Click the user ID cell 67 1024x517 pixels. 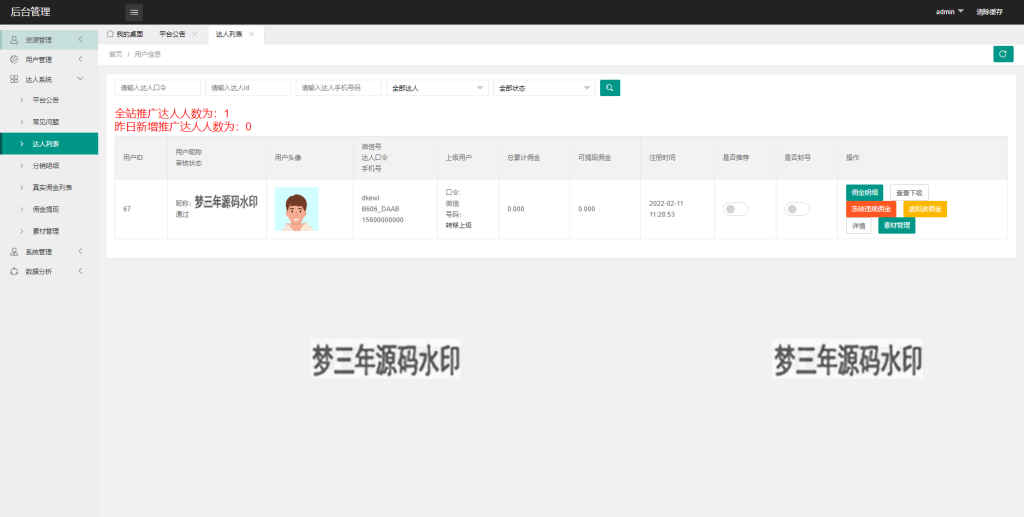(x=127, y=209)
